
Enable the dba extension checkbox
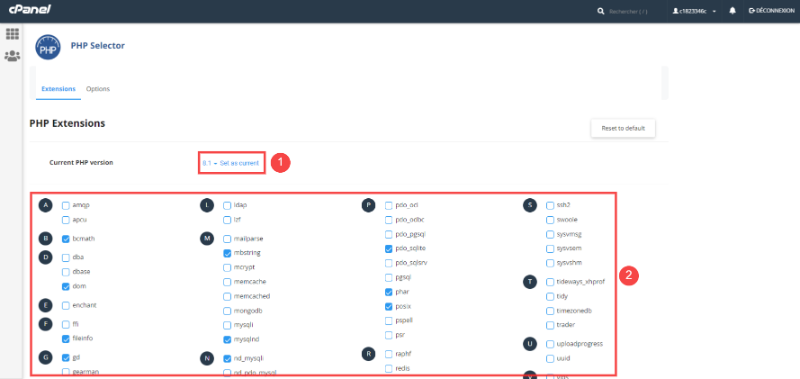66,258
